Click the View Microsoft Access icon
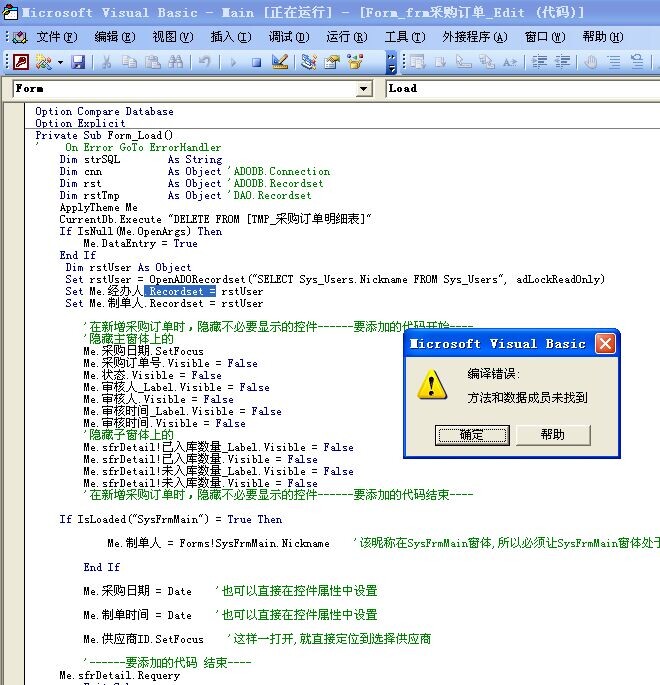Screen dimensions: 660x685 (x=21, y=62)
